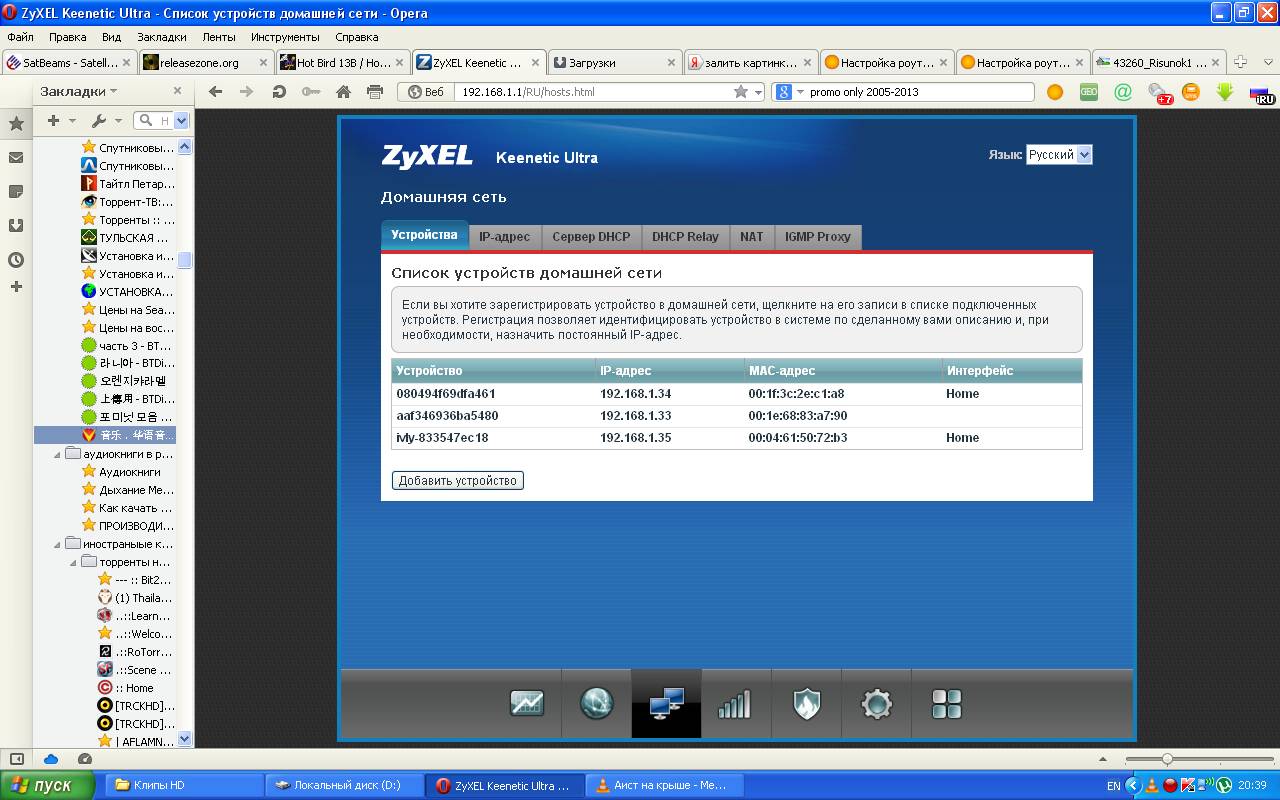The height and width of the screenshot is (800, 1280).
Task: Open the History clock panel in sidebar
Action: (x=16, y=259)
